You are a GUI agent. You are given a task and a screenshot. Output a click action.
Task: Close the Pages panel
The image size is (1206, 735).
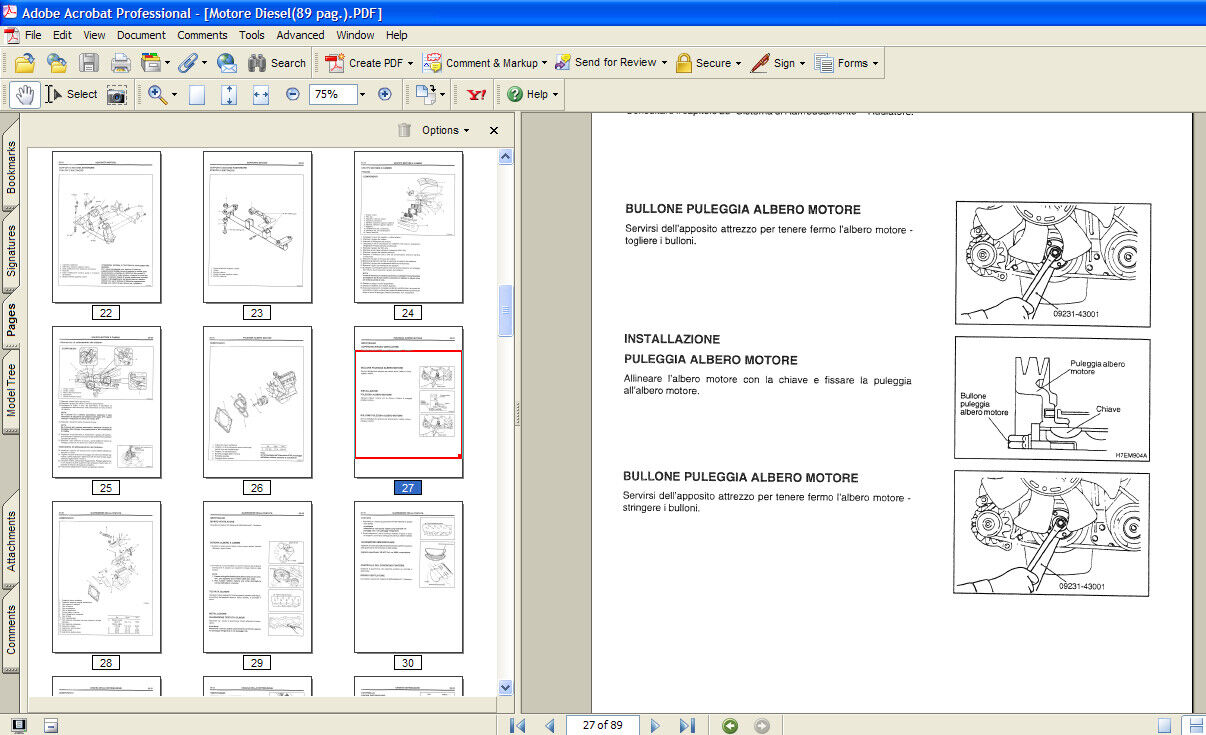point(494,130)
